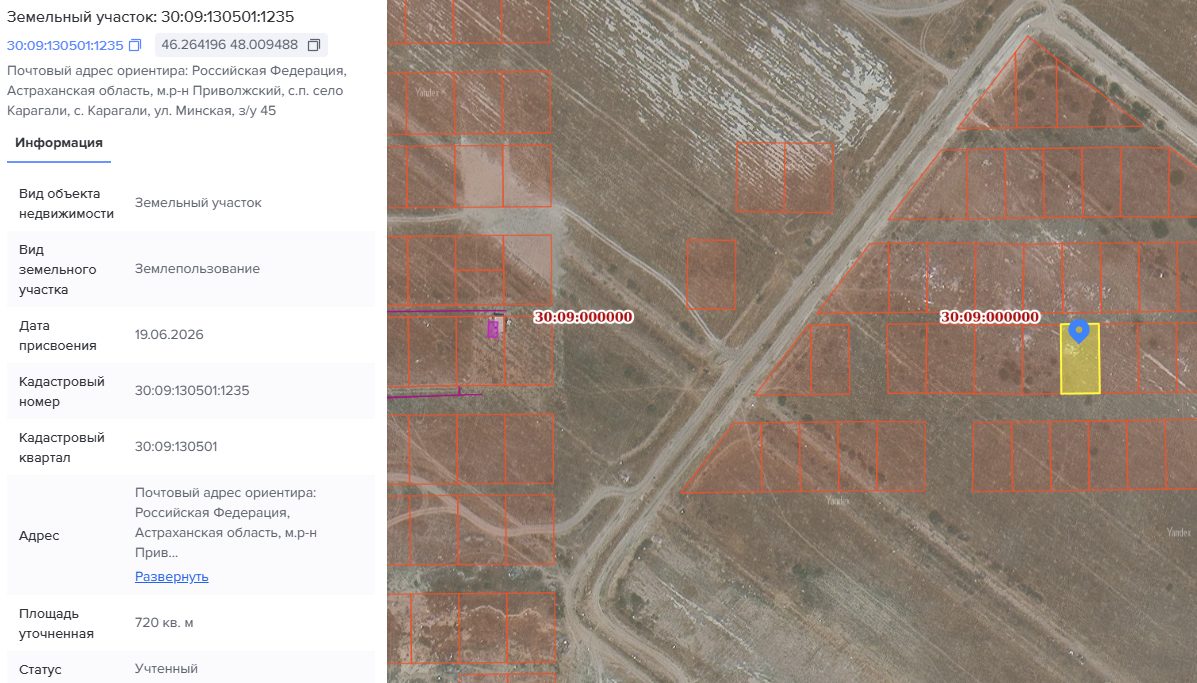Select the double parcel in the field center
1197x683 pixels.
click(x=785, y=177)
